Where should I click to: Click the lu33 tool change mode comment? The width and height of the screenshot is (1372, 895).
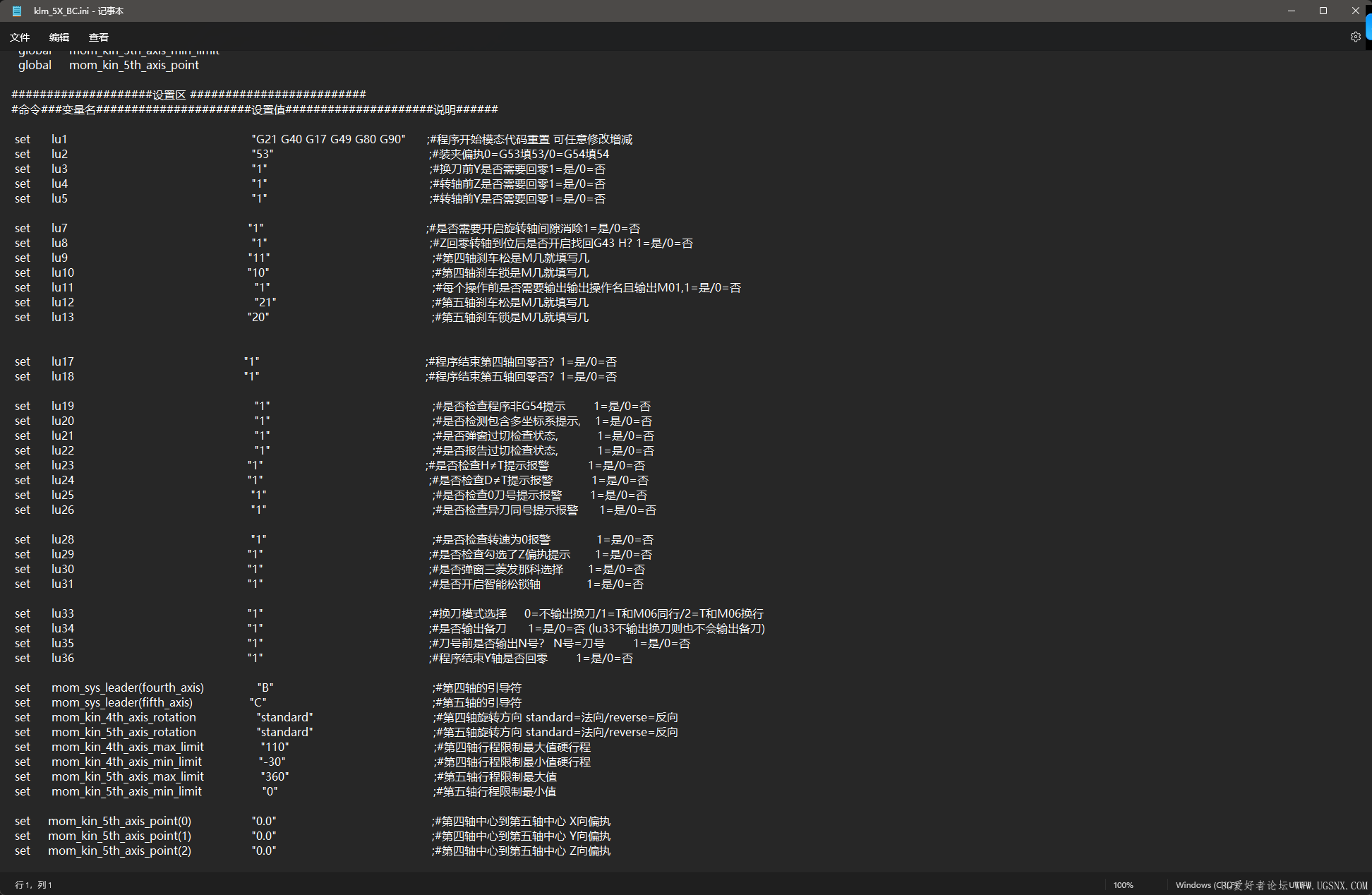pos(596,613)
